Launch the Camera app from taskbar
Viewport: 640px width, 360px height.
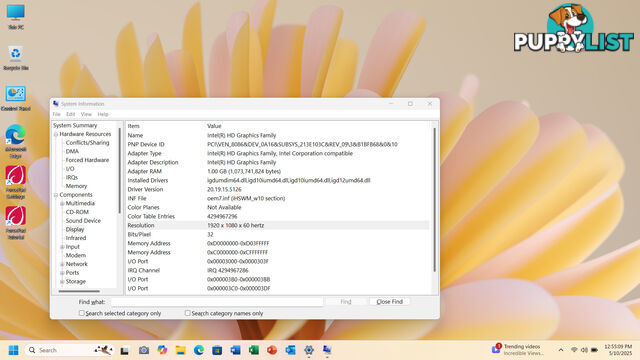click(144, 350)
